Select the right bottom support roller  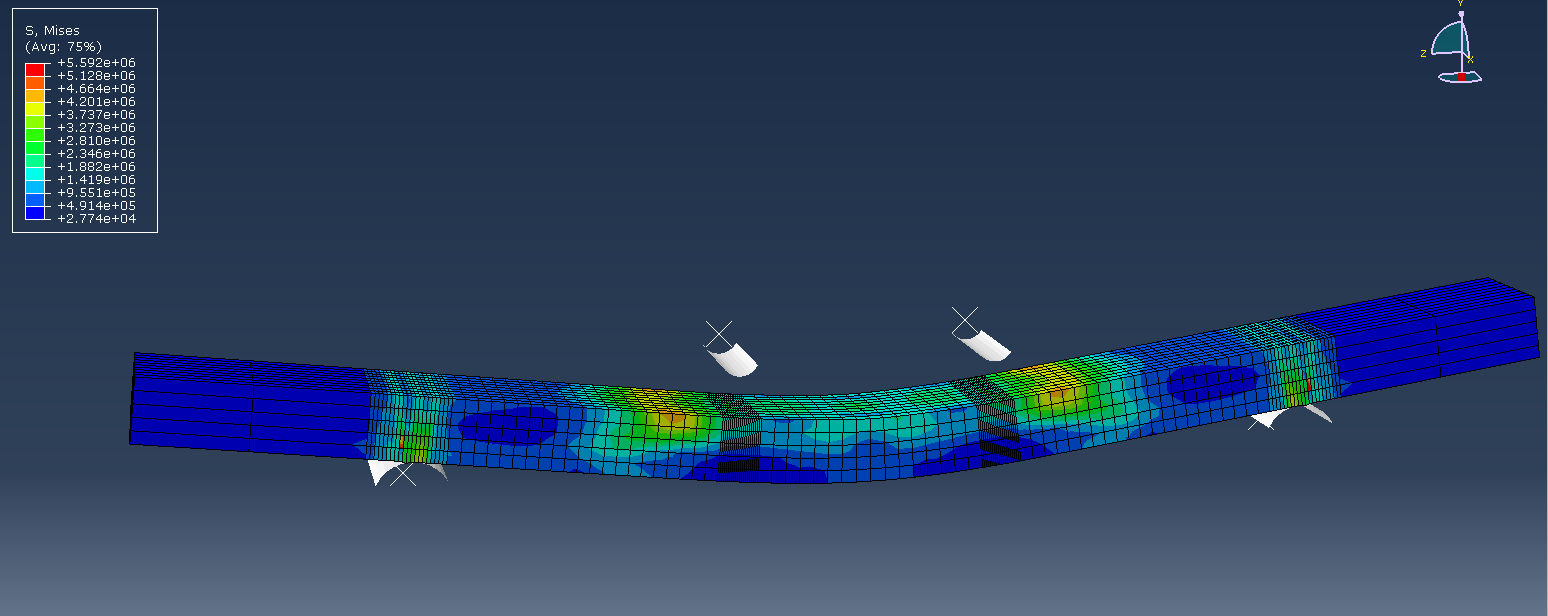tap(1270, 417)
